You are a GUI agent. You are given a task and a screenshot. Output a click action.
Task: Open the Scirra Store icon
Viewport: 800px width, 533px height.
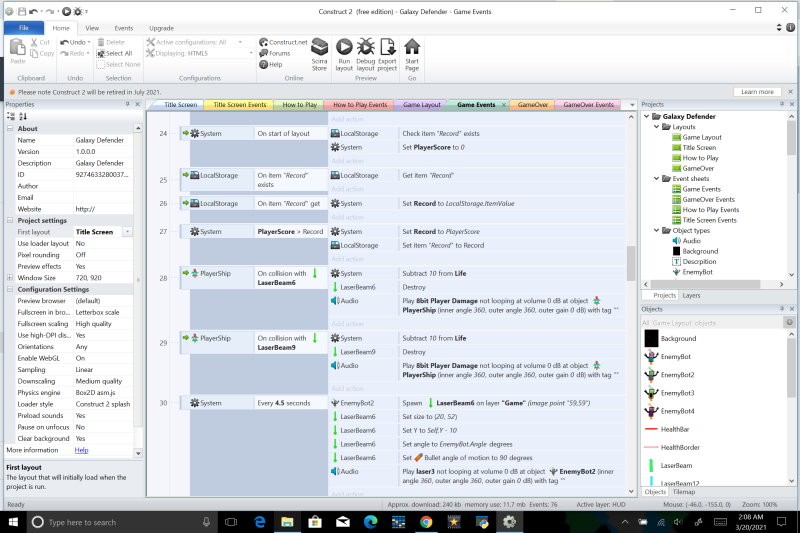point(319,47)
